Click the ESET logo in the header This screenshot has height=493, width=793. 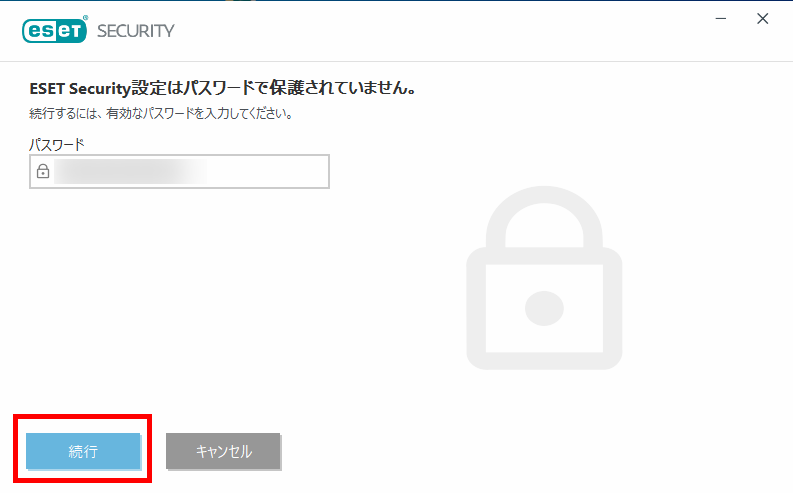[55, 30]
